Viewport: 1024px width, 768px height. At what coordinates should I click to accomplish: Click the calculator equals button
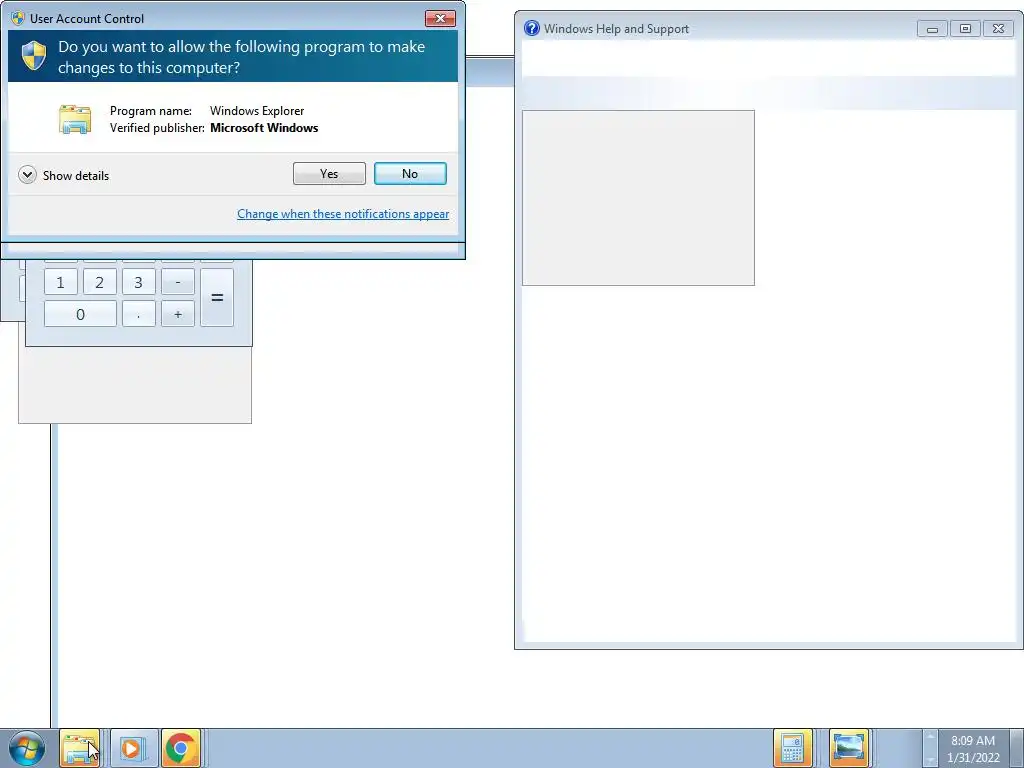click(x=217, y=298)
